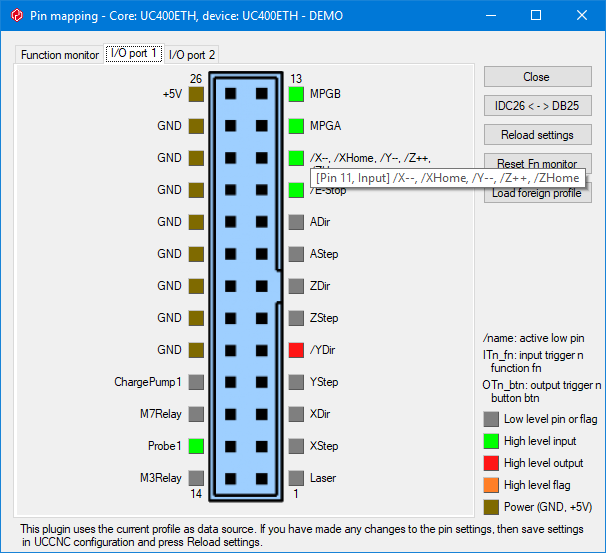This screenshot has width=606, height=553.
Task: Click the red /YDir pin indicator
Action: 296,350
